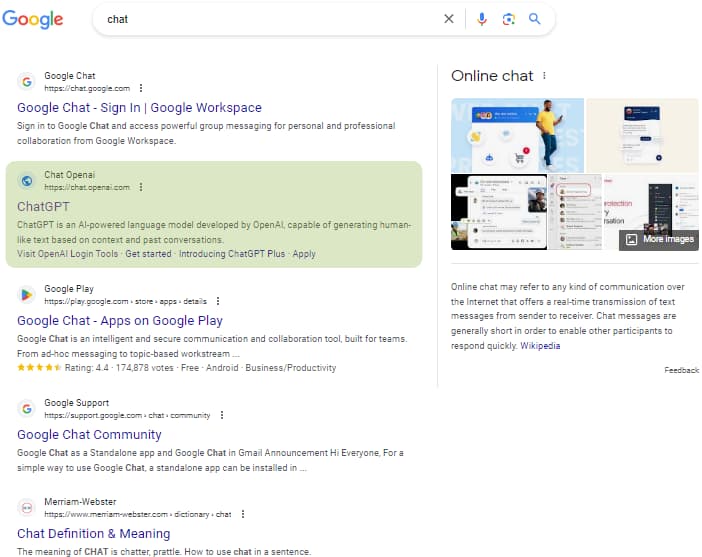This screenshot has height=557, width=702.
Task: Open Google Chat - Sign In link
Action: [x=139, y=108]
